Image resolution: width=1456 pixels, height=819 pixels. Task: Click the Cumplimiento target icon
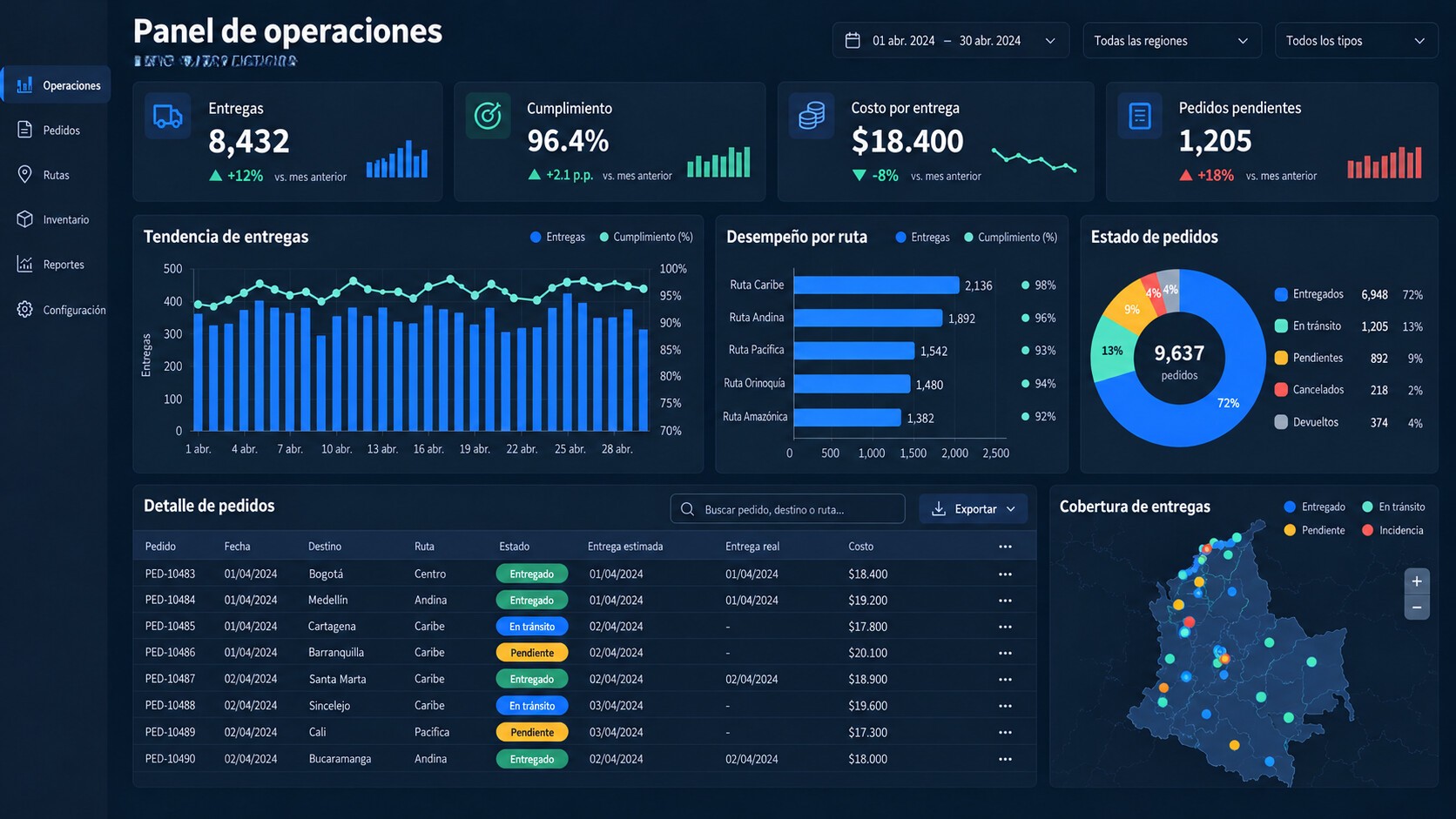[x=488, y=116]
